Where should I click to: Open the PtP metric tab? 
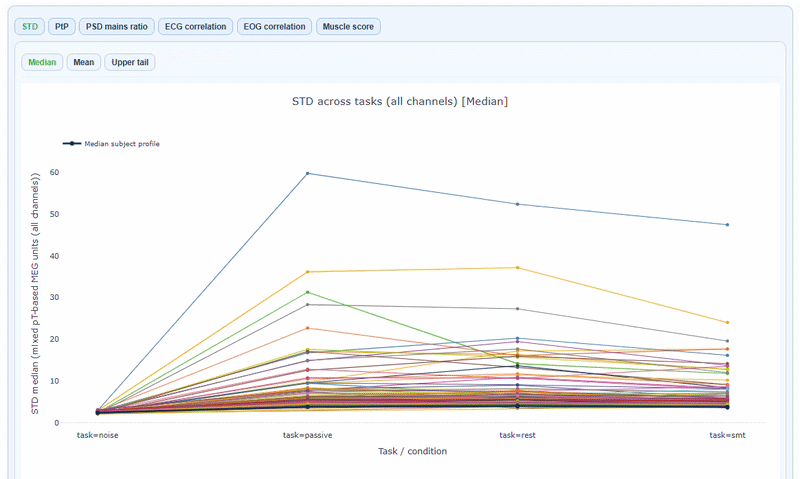(x=61, y=27)
